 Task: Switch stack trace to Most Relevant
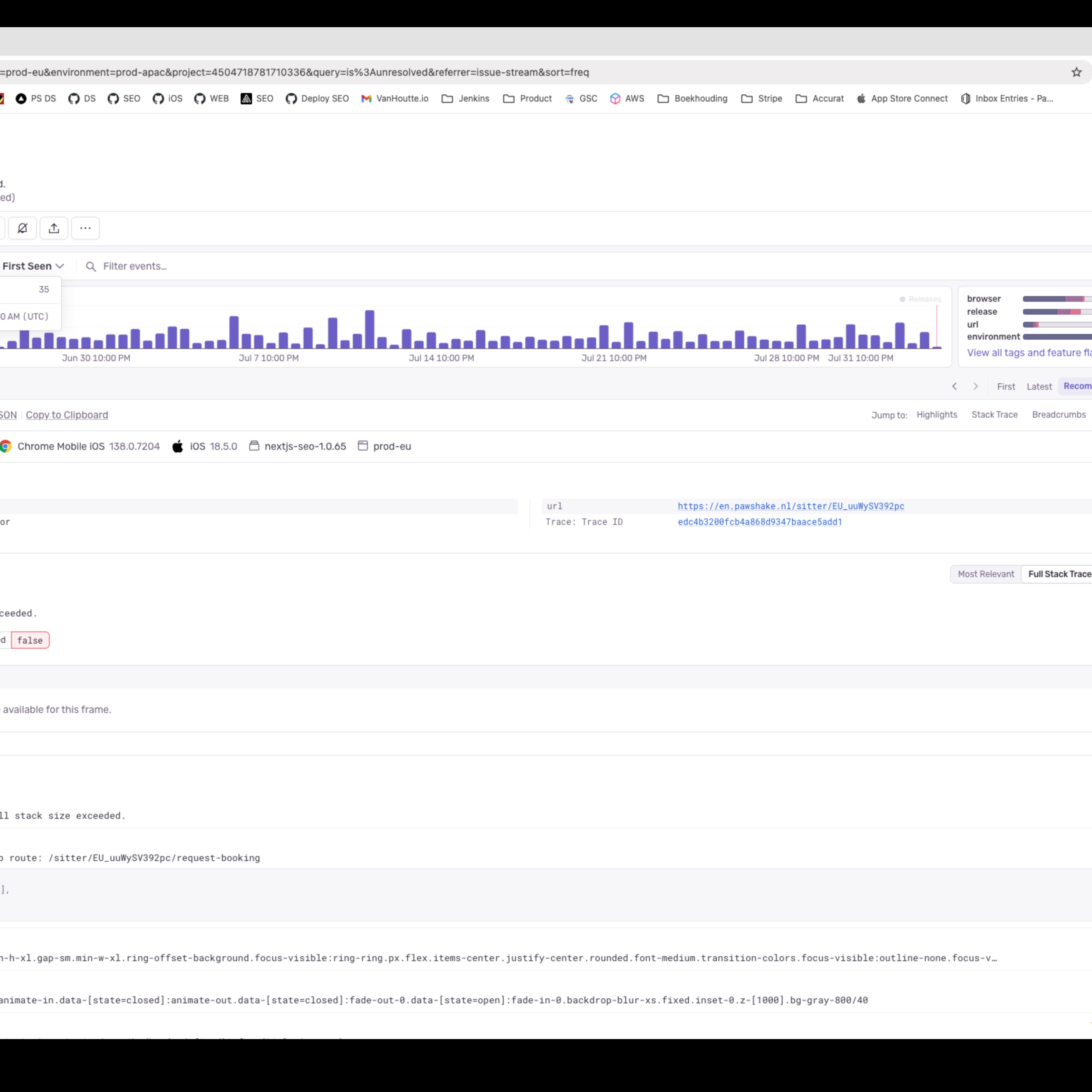click(986, 574)
